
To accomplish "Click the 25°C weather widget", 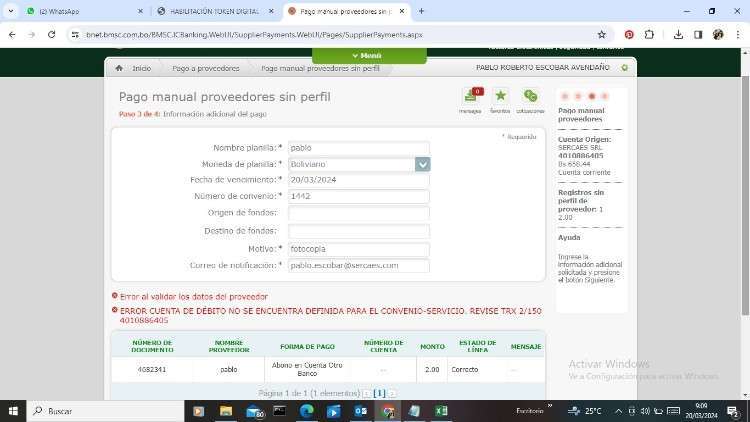I will pos(585,411).
